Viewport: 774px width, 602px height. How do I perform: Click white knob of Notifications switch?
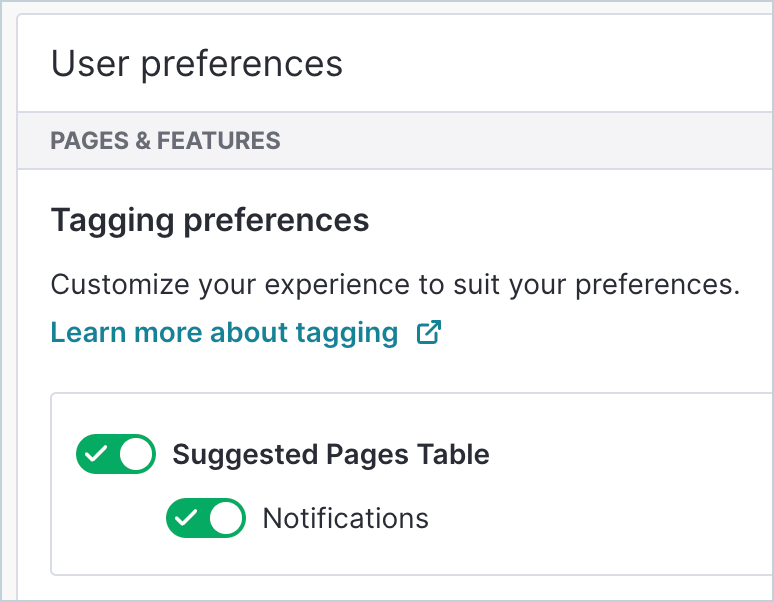click(226, 518)
